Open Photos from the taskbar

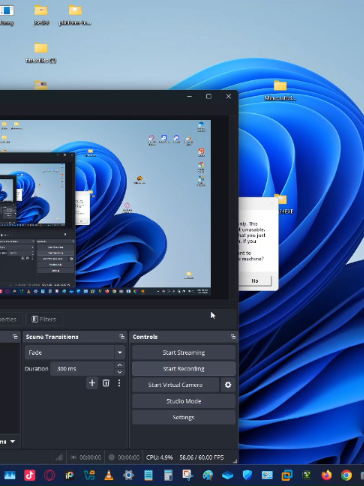click(10, 475)
